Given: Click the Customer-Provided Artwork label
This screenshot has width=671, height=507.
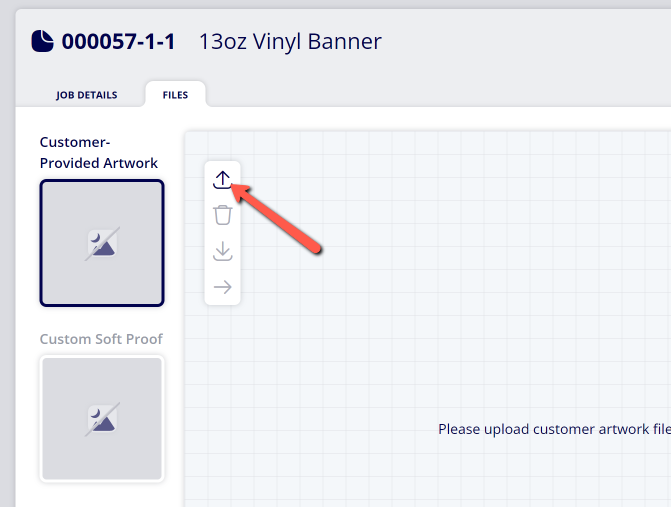Looking at the screenshot, I should [99, 152].
